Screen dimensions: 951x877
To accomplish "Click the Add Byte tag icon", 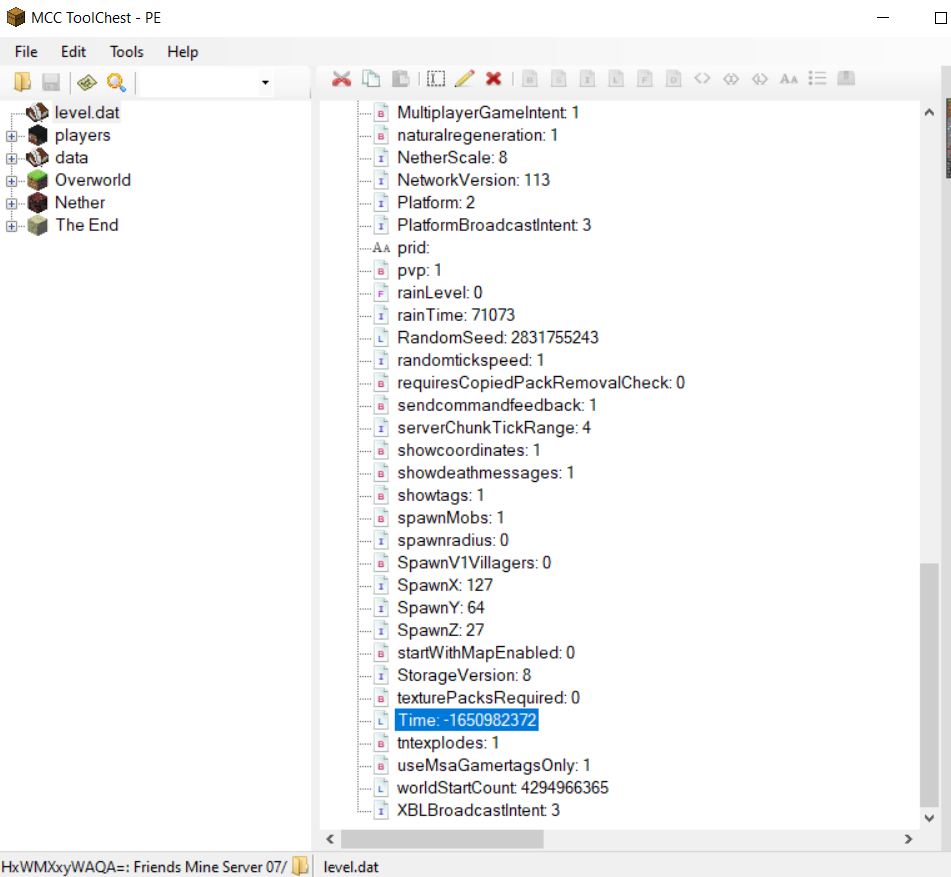I will (x=530, y=78).
